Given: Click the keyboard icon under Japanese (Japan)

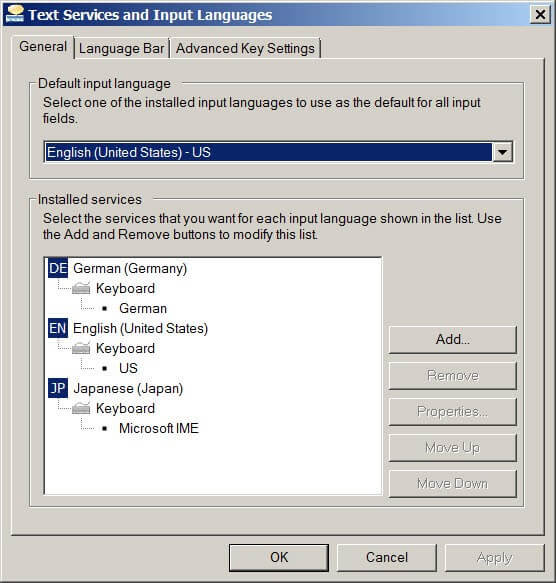Looking at the screenshot, I should click(81, 408).
